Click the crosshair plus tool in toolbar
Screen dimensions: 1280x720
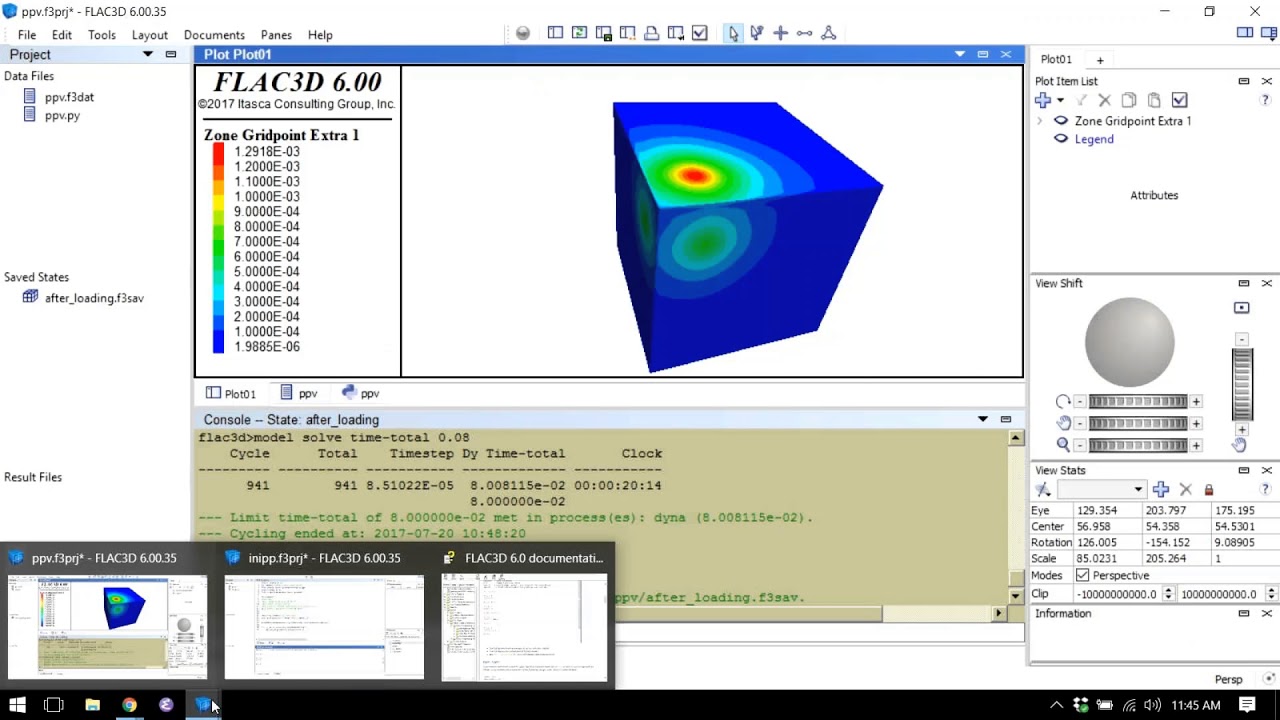(780, 33)
